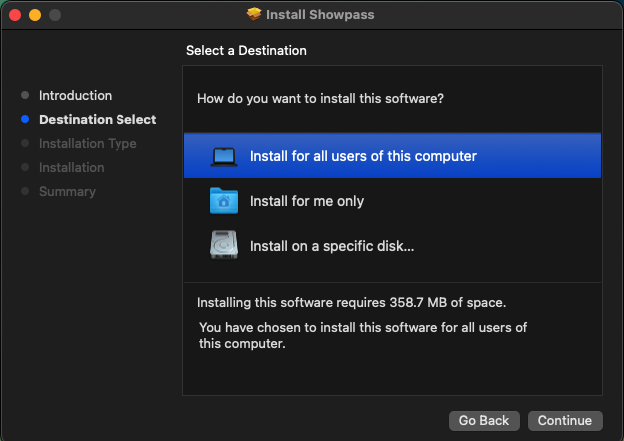Select Destination Select step in sidebar

point(98,119)
